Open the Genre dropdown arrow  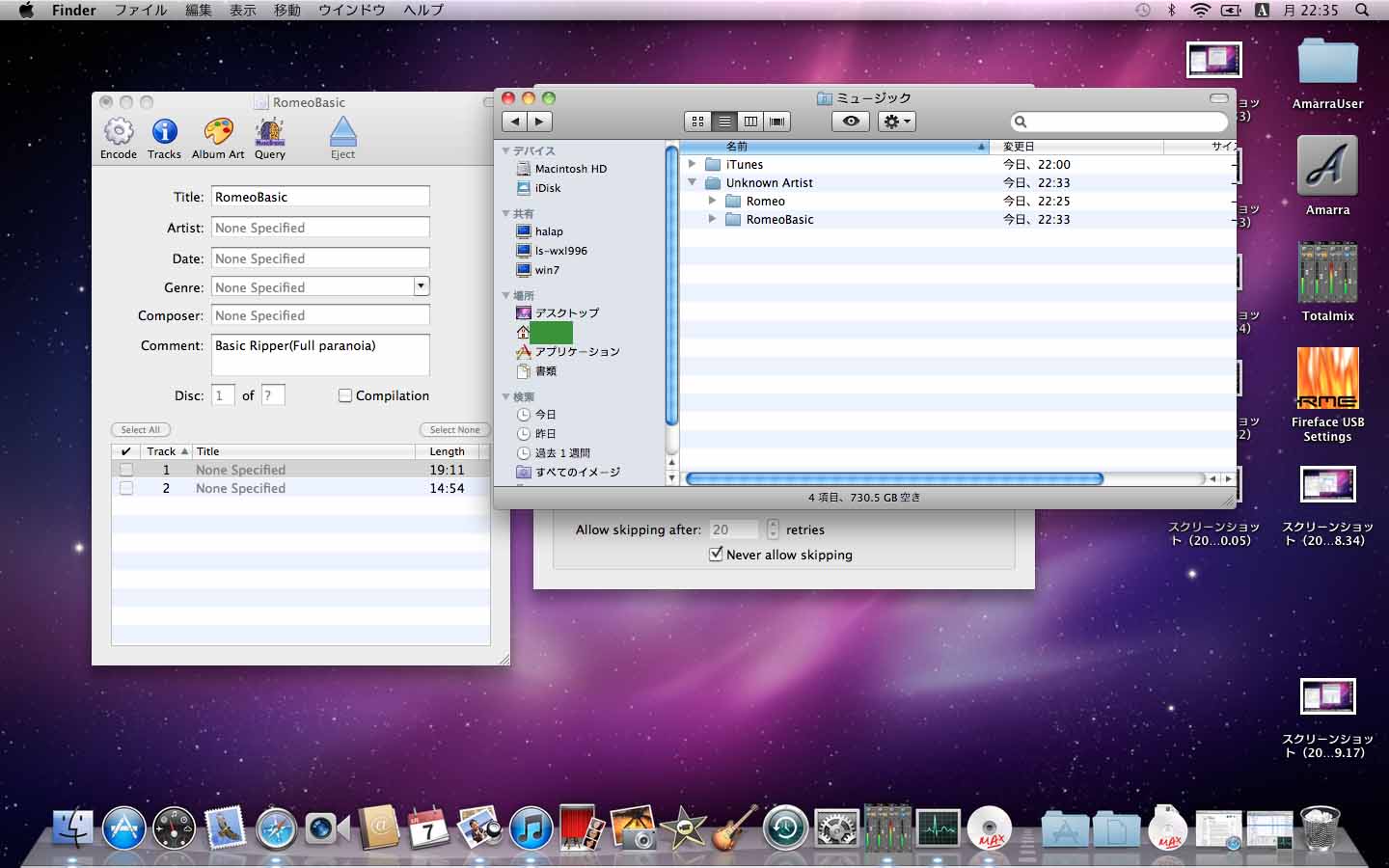pos(421,286)
